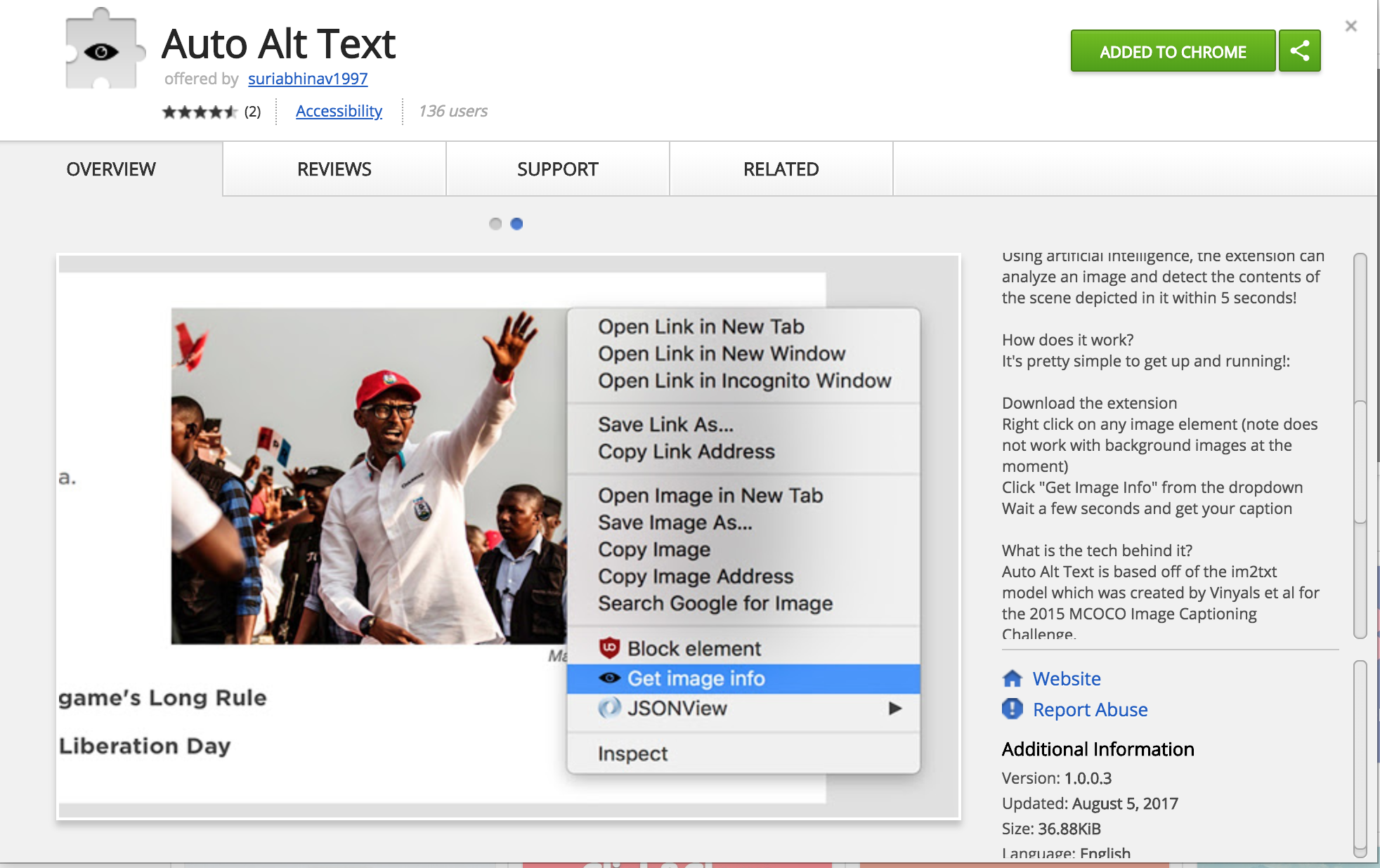The height and width of the screenshot is (868, 1380).
Task: Open the Report Abuse link
Action: point(1090,710)
